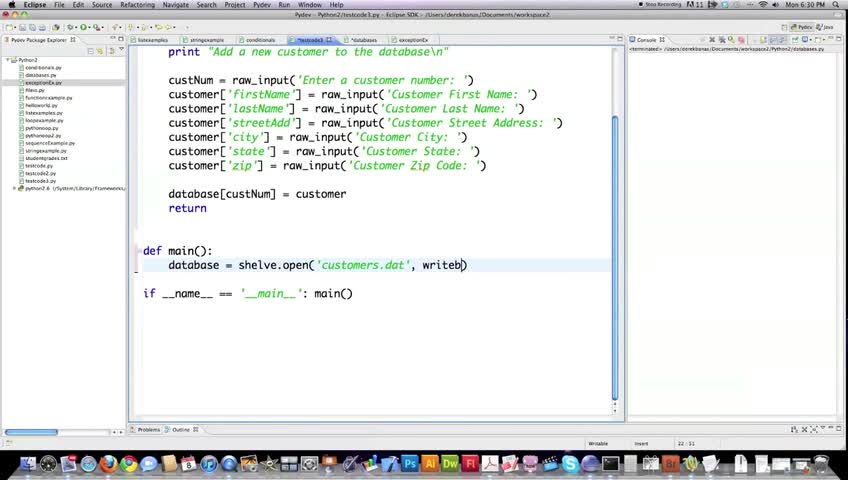Click the Package Explorer horizontal scrollbar
This screenshot has height=480, width=848.
(31, 432)
